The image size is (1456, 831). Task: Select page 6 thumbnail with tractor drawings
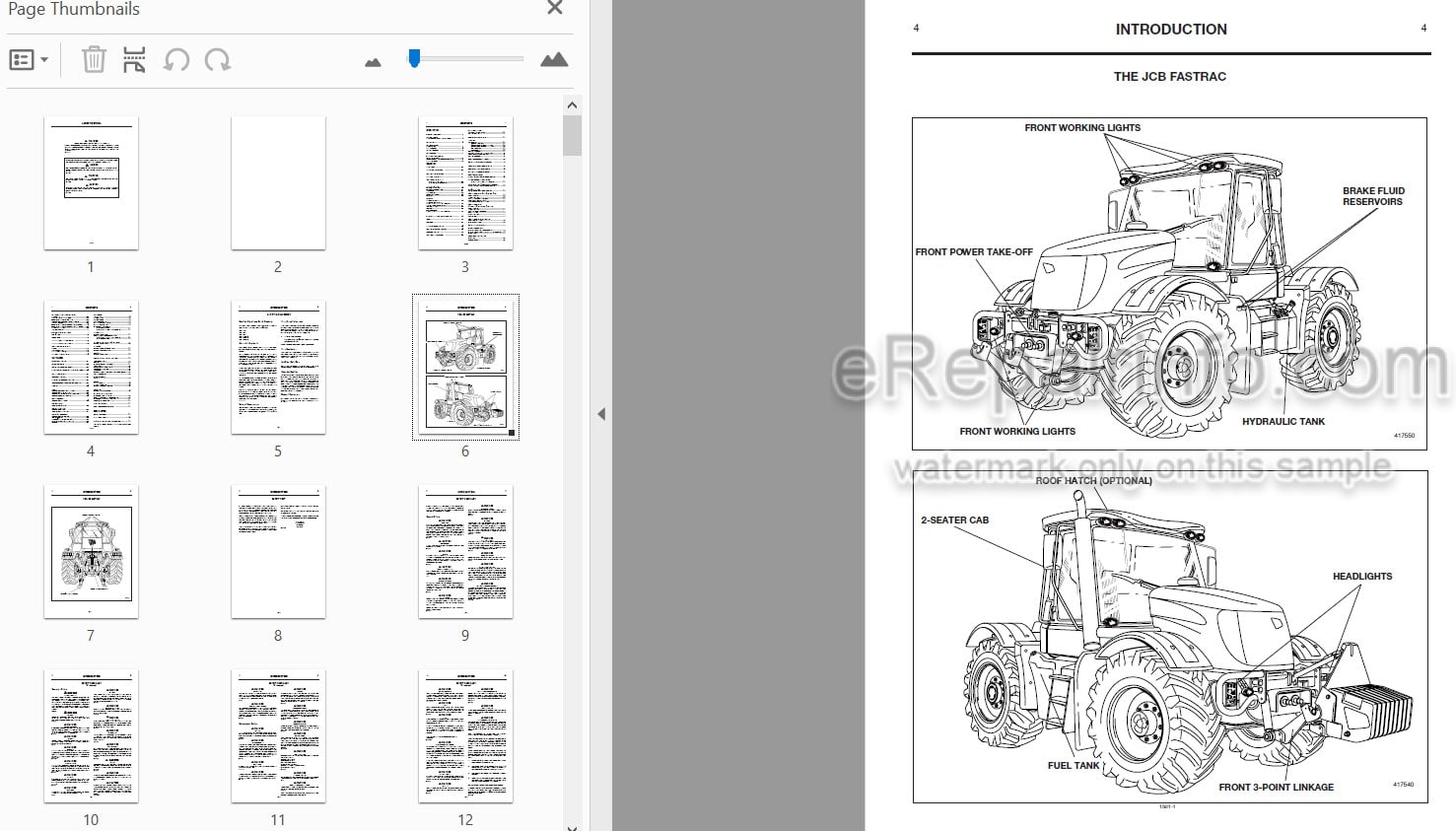[465, 368]
